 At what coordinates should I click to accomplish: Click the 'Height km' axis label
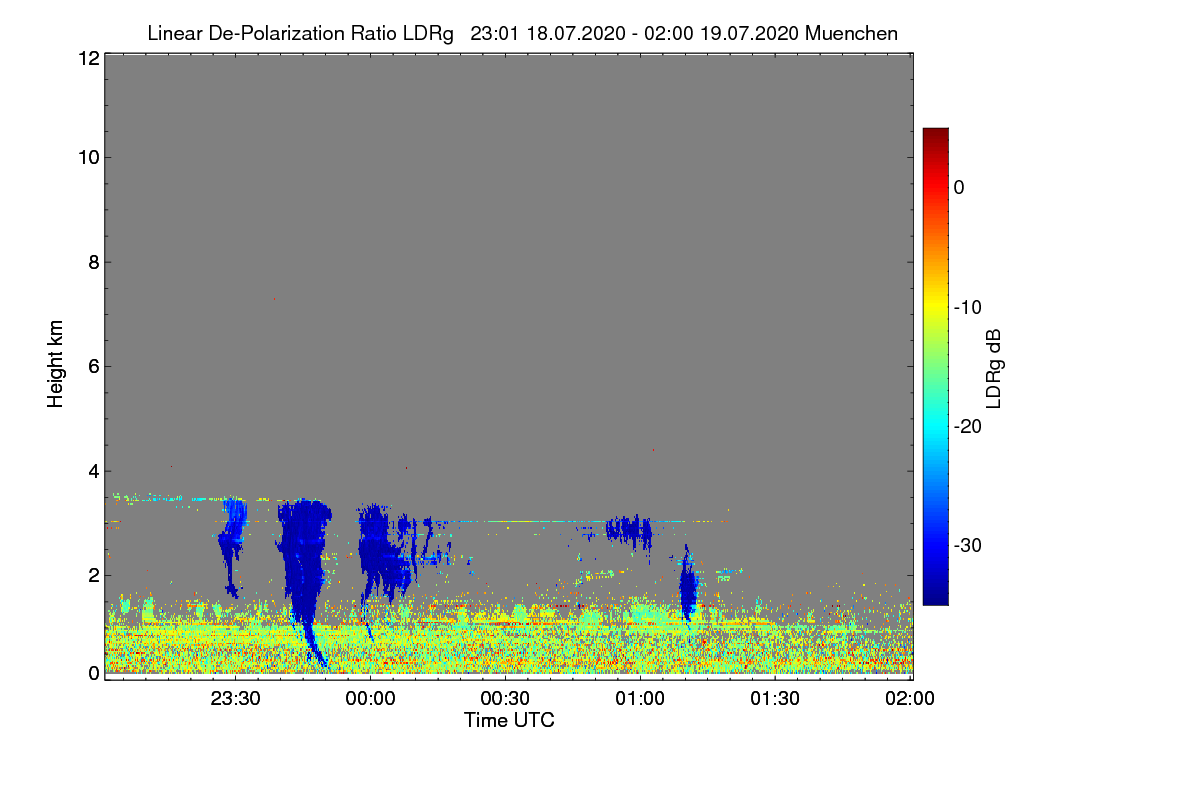coord(56,365)
